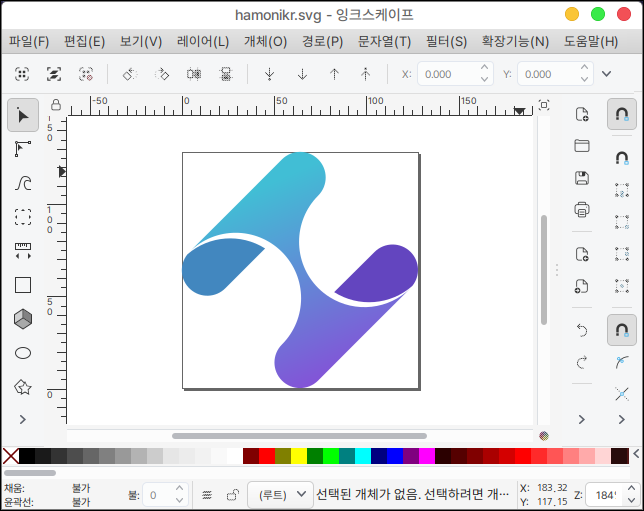Toggle the guide lock on ruler corner

(56, 104)
